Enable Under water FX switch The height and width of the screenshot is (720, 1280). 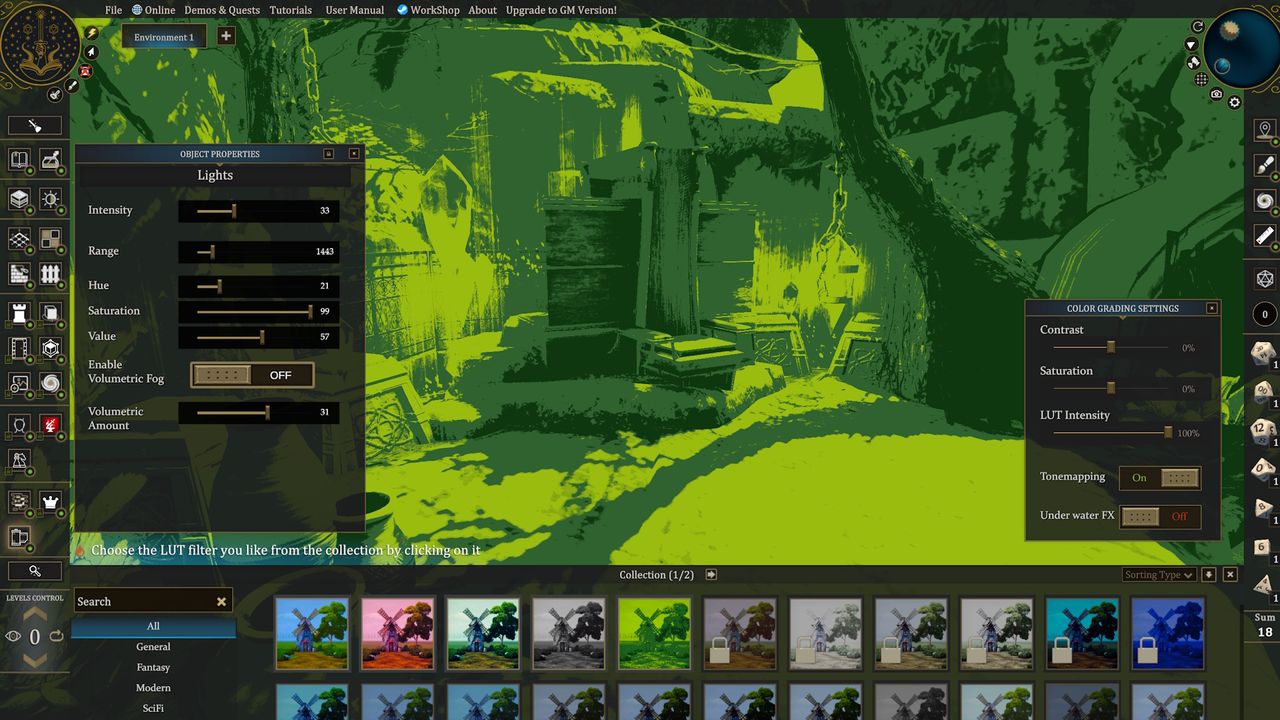click(x=1160, y=516)
